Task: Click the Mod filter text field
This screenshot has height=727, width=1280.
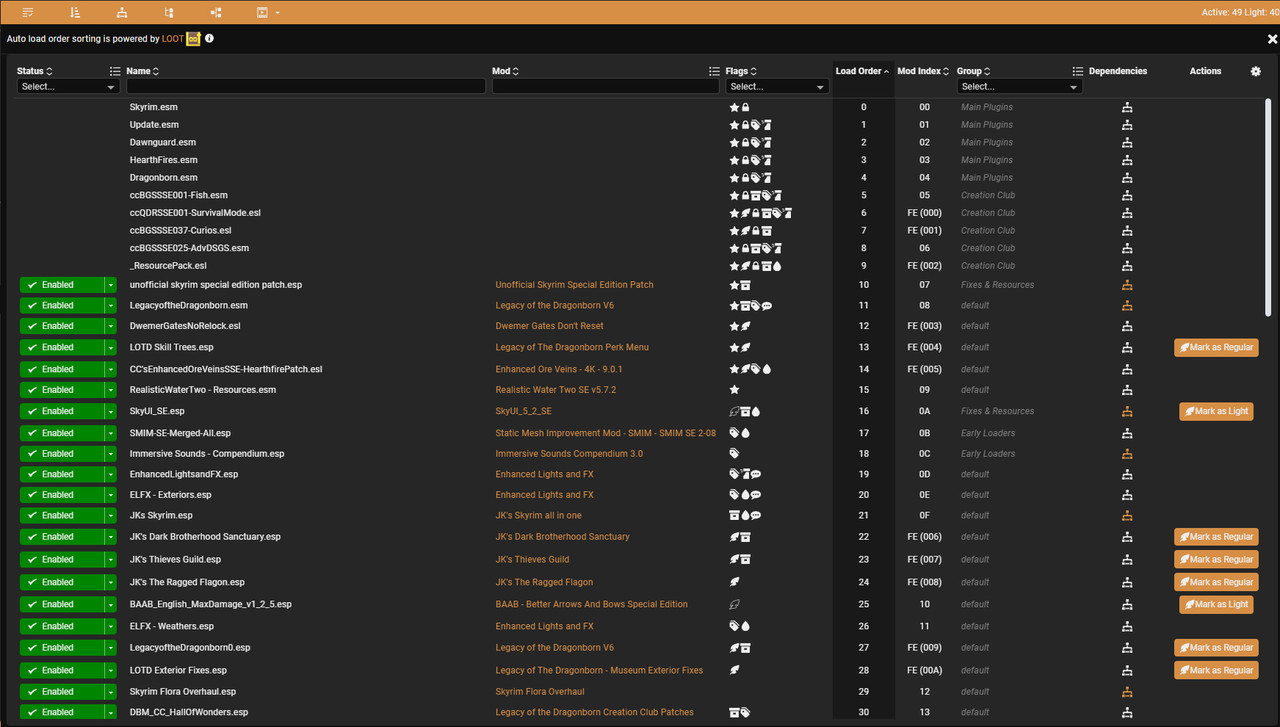Action: tap(606, 86)
